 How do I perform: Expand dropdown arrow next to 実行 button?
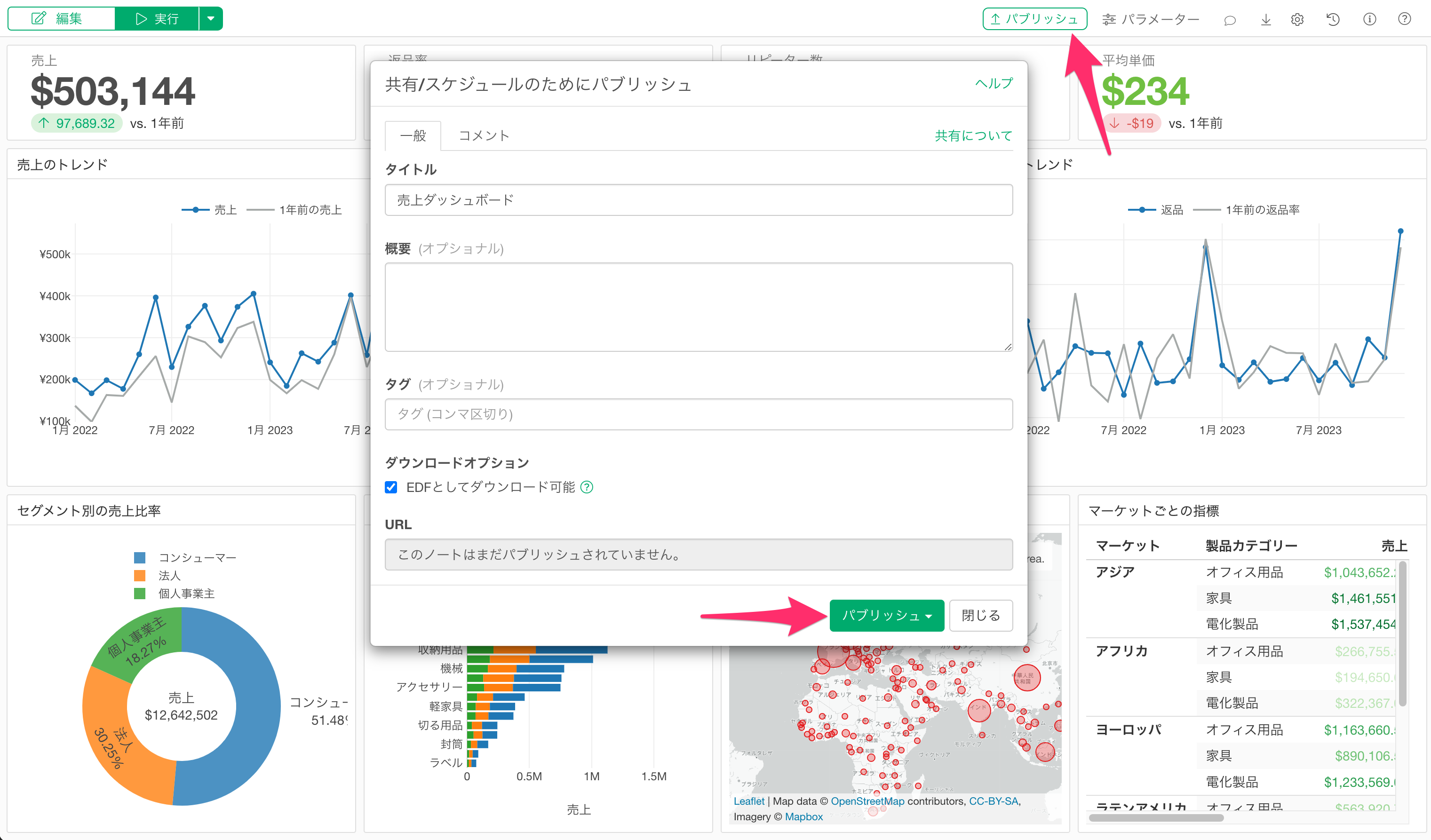pos(211,19)
